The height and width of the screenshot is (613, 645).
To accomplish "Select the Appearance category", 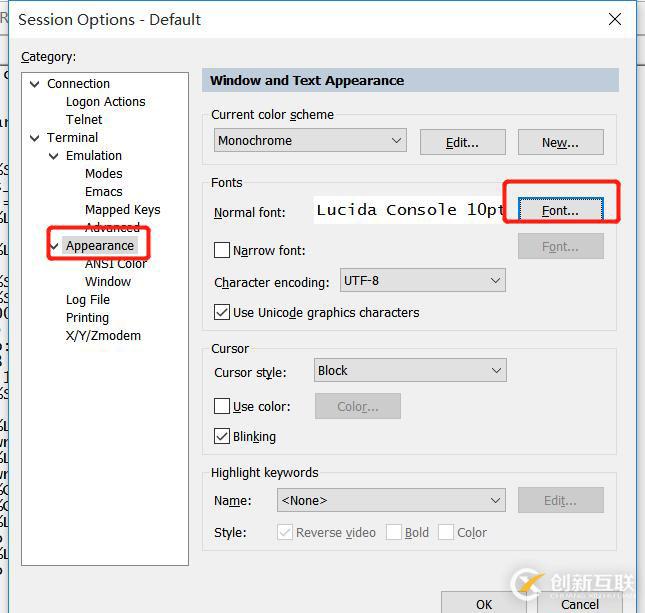I will point(100,246).
